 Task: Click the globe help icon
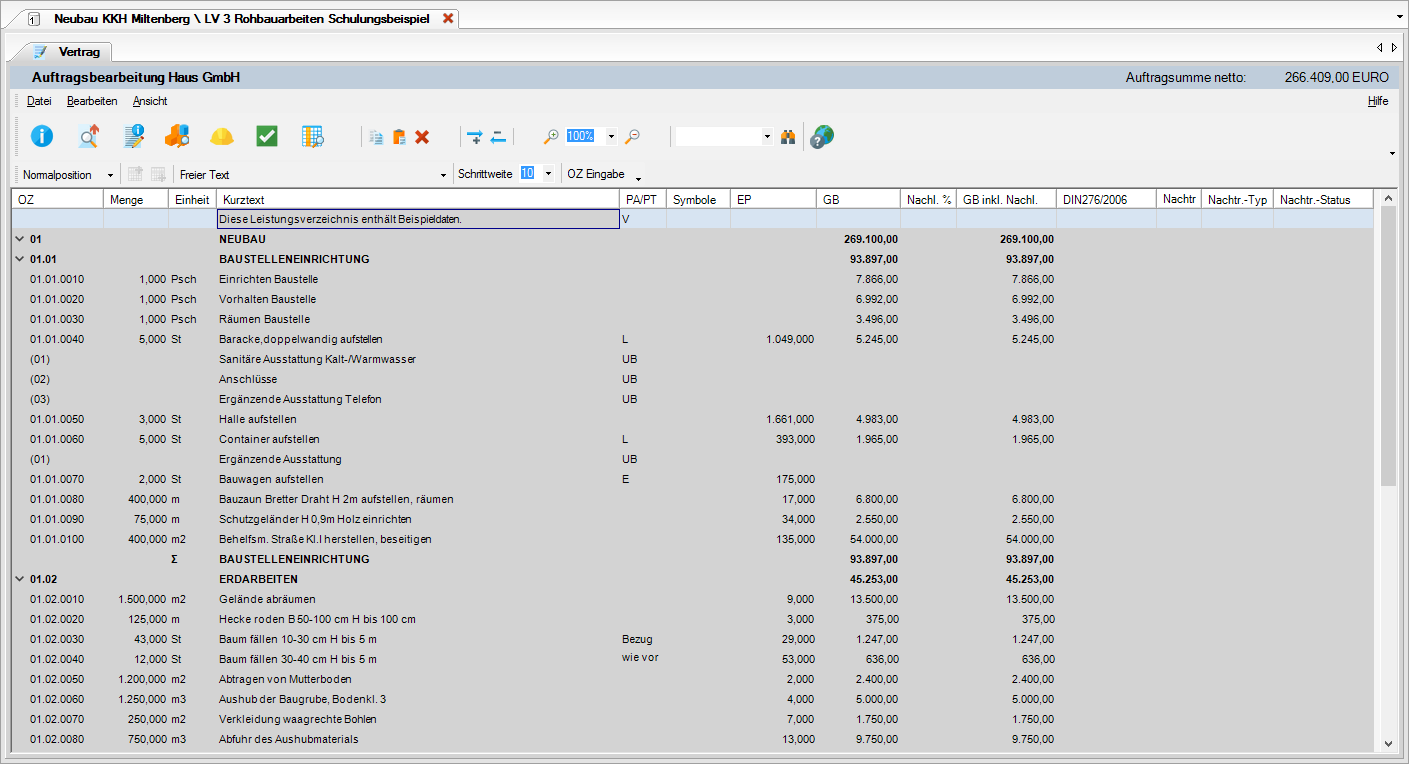pyautogui.click(x=821, y=137)
